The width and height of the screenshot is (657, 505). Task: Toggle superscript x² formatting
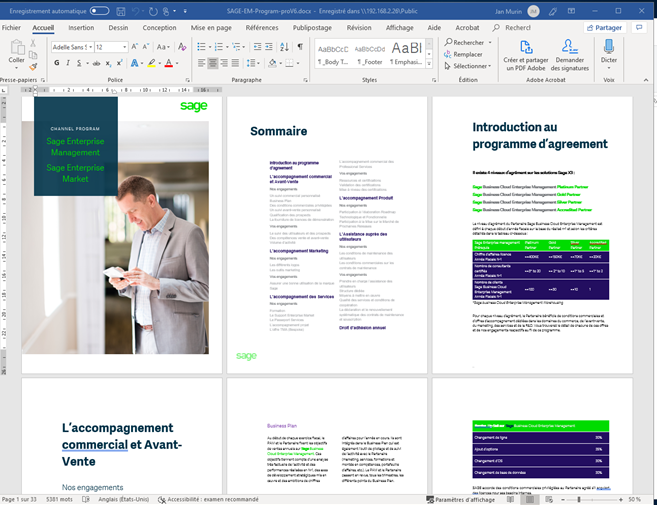tap(119, 63)
